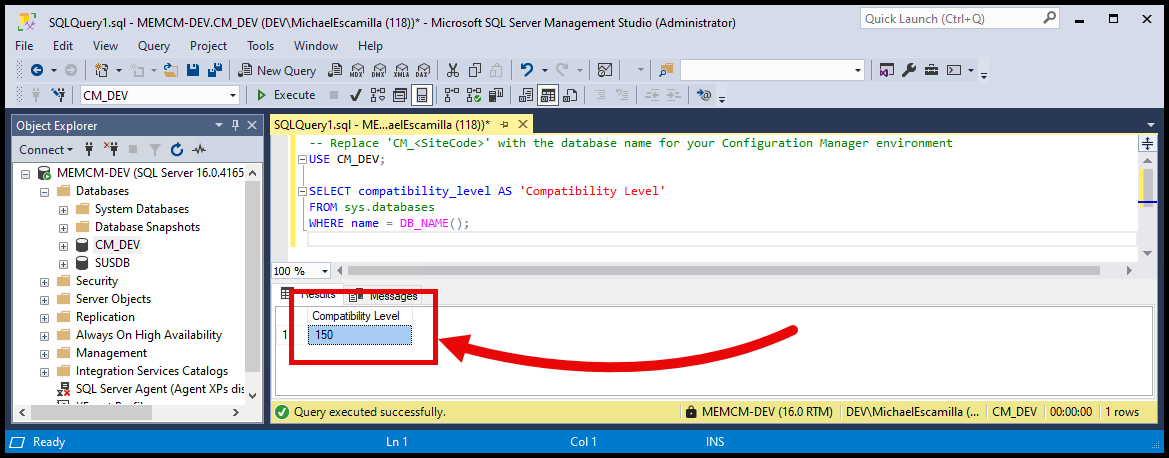Switch to the Messages results tab
This screenshot has width=1169, height=458.
(x=383, y=296)
